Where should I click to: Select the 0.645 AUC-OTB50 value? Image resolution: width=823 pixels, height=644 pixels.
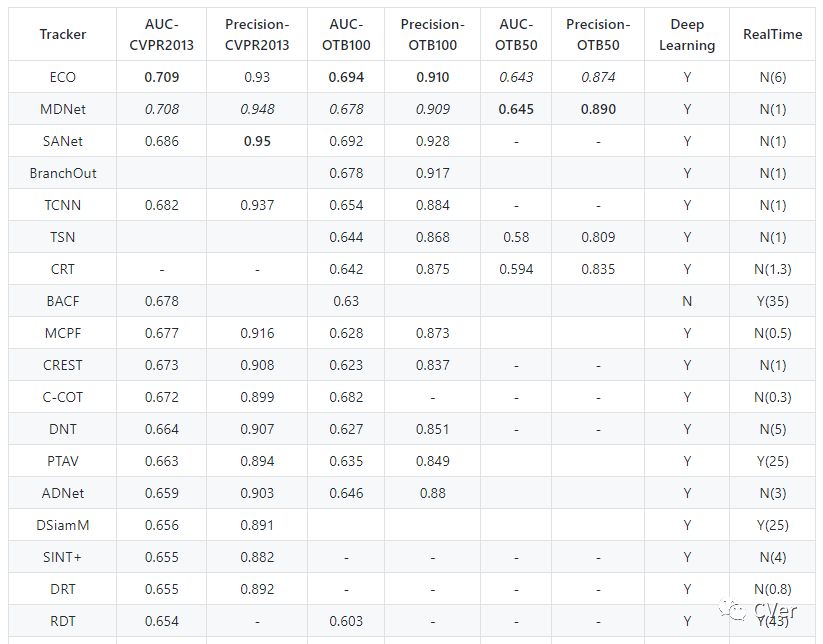click(515, 109)
